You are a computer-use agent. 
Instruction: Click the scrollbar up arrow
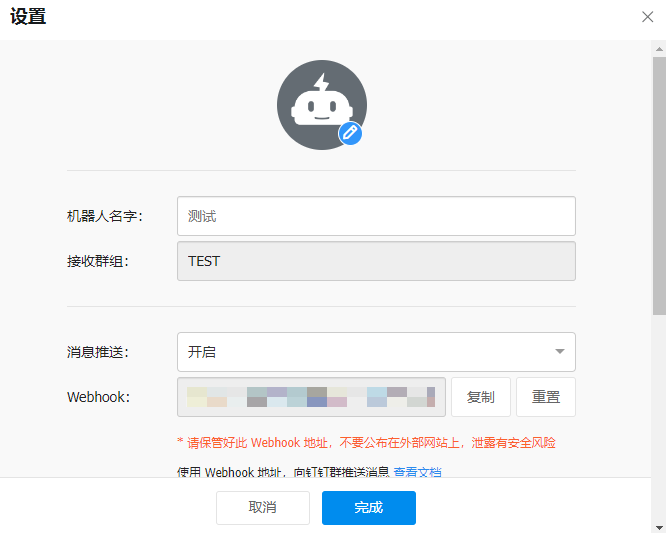[x=659, y=47]
